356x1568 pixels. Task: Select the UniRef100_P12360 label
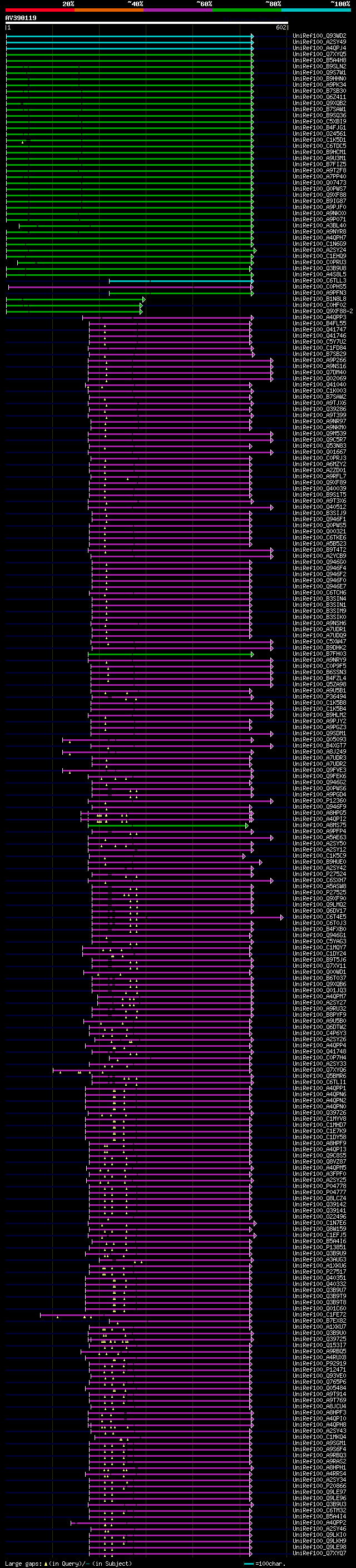pyautogui.click(x=319, y=801)
